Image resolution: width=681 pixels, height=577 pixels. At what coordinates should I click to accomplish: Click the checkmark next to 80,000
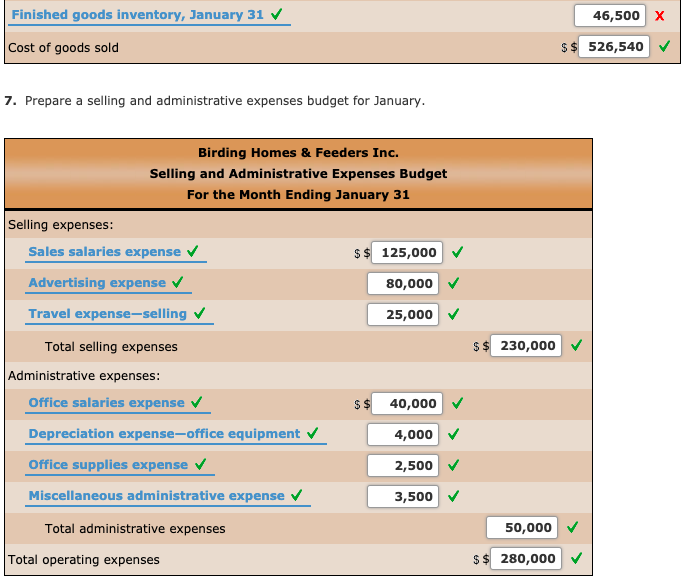click(x=453, y=283)
